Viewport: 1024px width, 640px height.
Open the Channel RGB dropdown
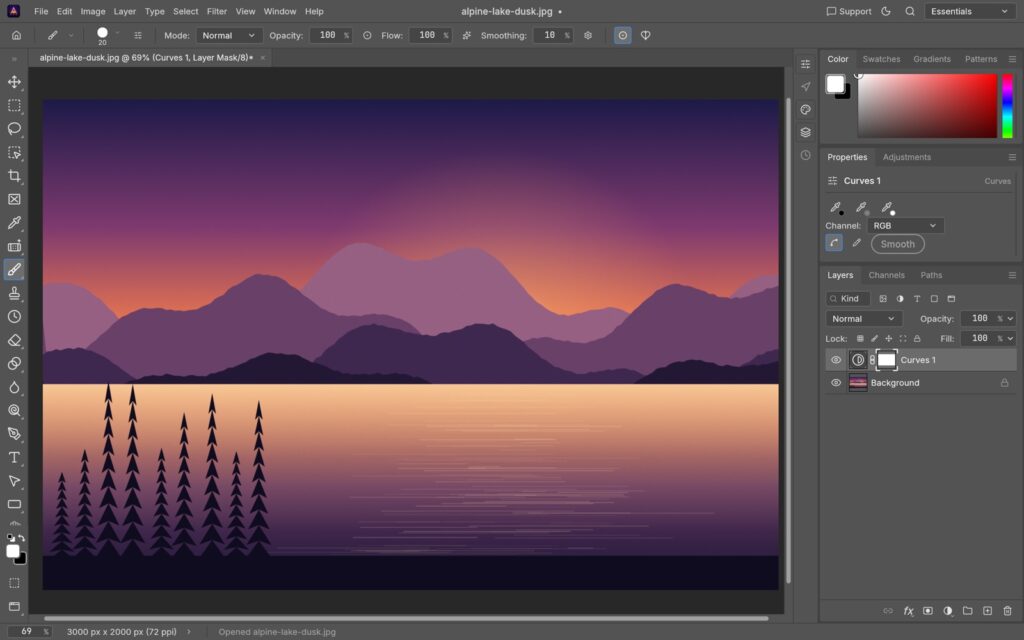pyautogui.click(x=904, y=225)
